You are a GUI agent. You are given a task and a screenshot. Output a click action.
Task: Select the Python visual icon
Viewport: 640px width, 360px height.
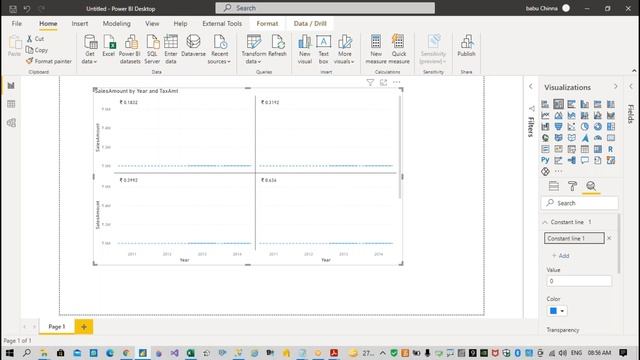tap(545, 160)
